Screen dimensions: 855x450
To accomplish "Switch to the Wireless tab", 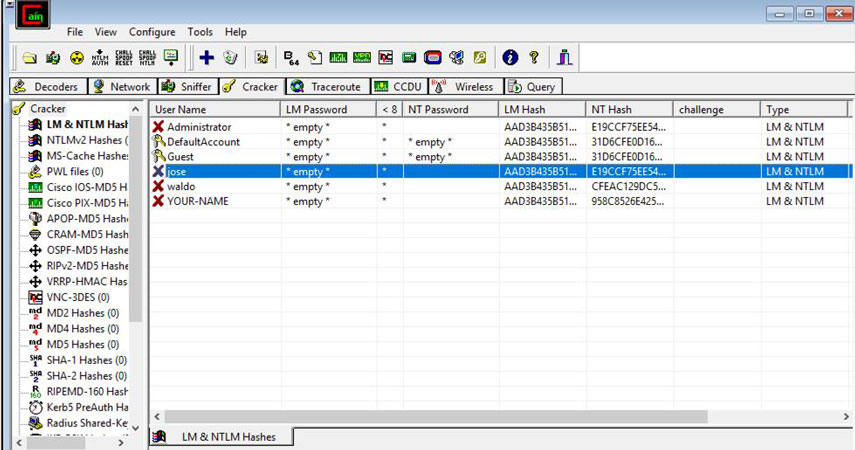I will (465, 87).
